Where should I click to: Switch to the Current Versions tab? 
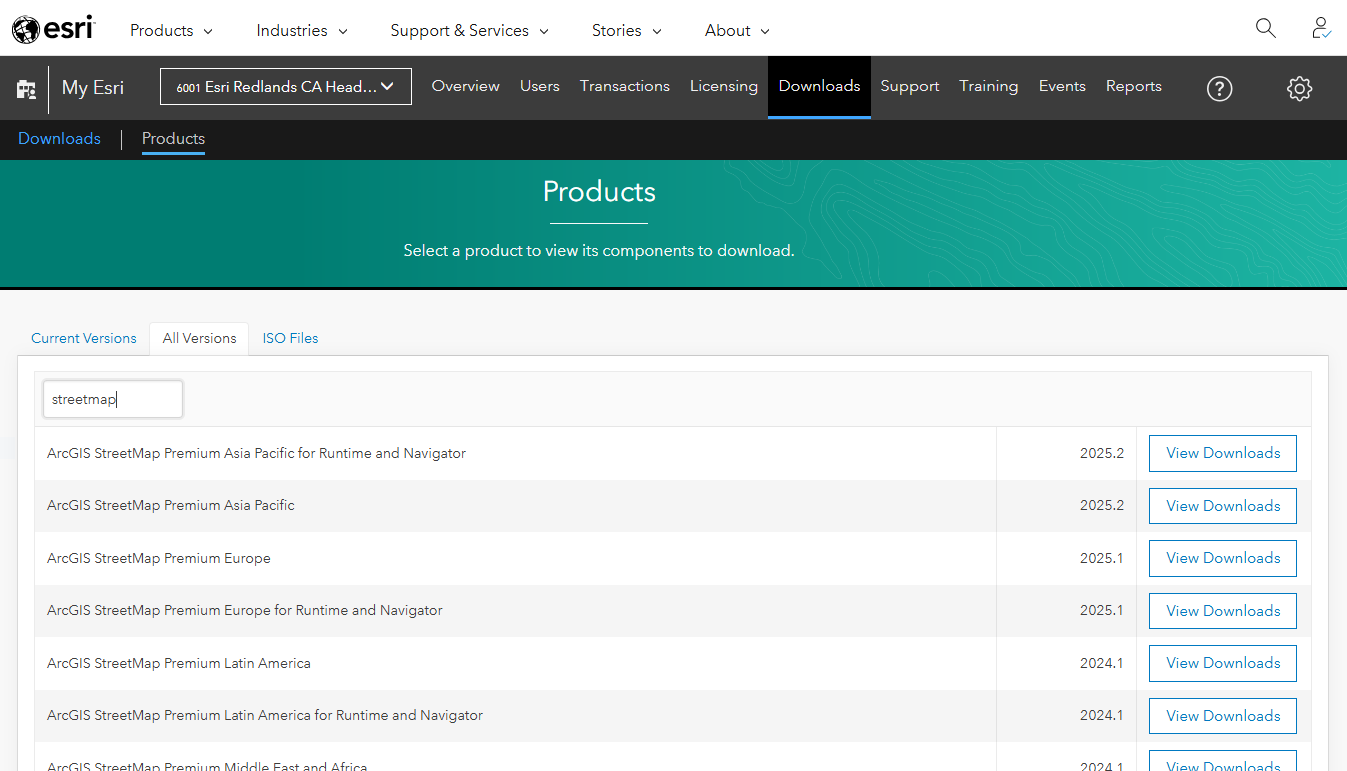coord(84,338)
